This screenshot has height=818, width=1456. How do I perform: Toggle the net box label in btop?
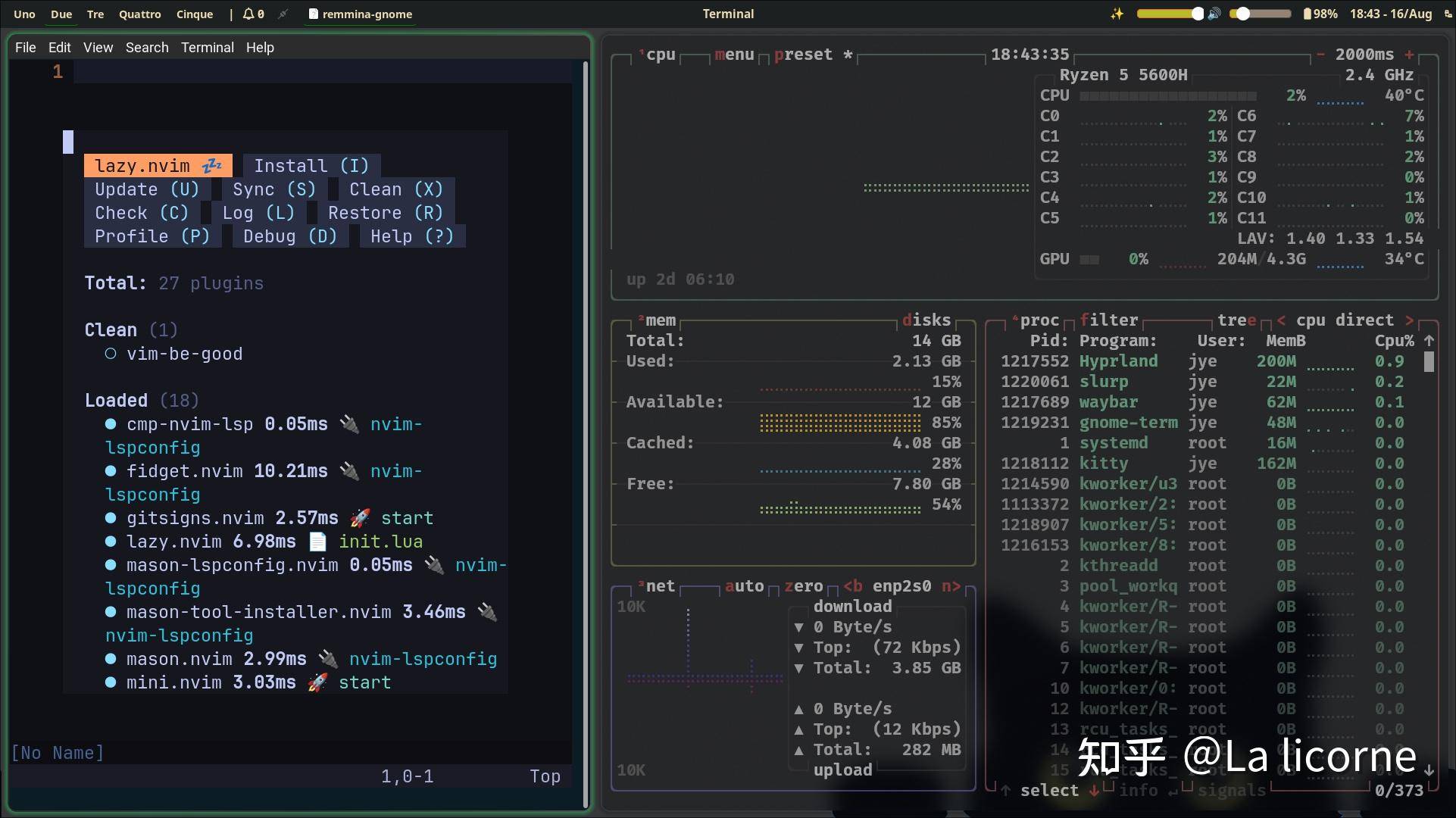coord(657,585)
